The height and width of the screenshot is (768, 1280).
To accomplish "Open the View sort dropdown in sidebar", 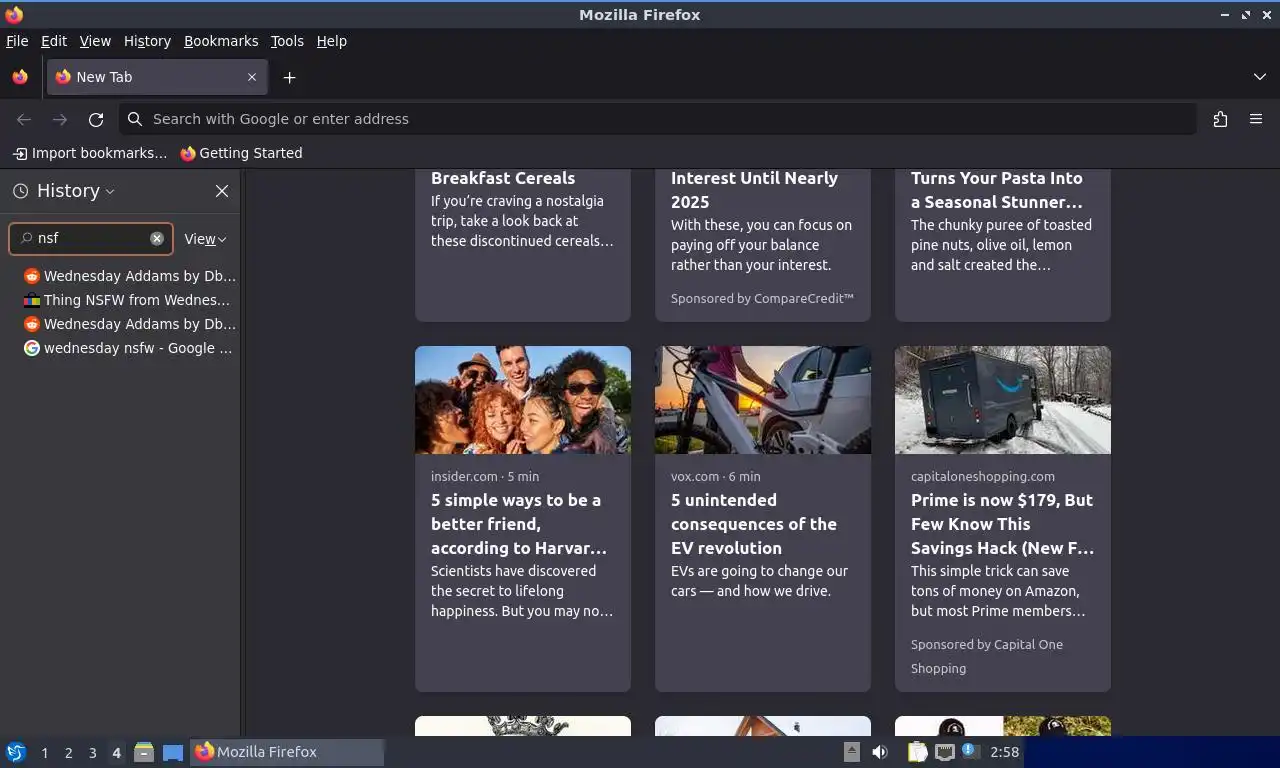I will pos(205,239).
